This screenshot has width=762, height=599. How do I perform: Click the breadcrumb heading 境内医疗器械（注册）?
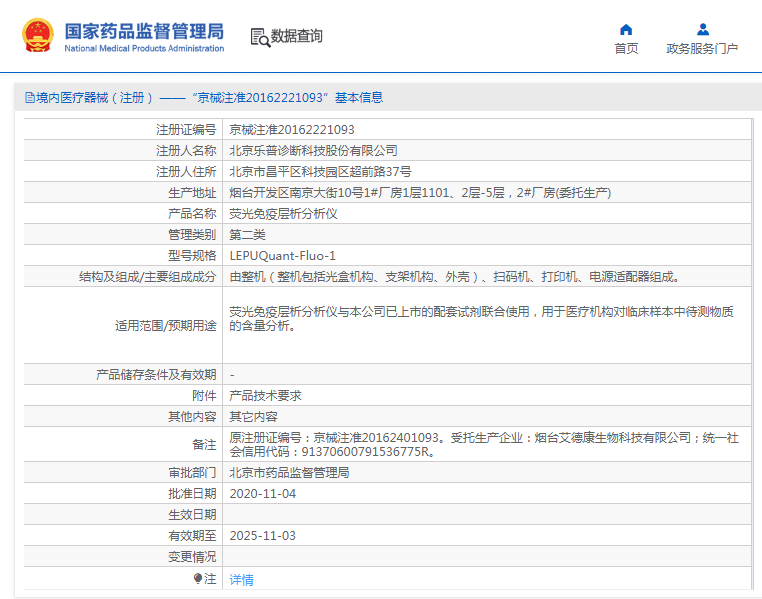coord(95,98)
